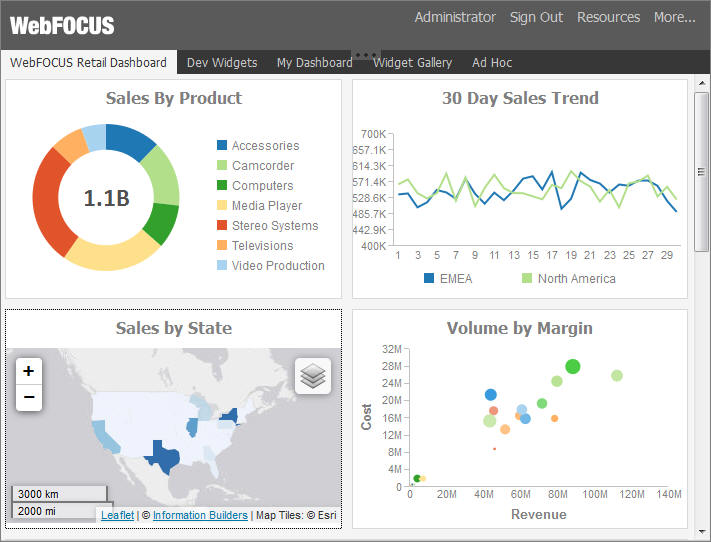Click Sign Out in the header
Viewport: 711px width, 542px height.
[536, 17]
